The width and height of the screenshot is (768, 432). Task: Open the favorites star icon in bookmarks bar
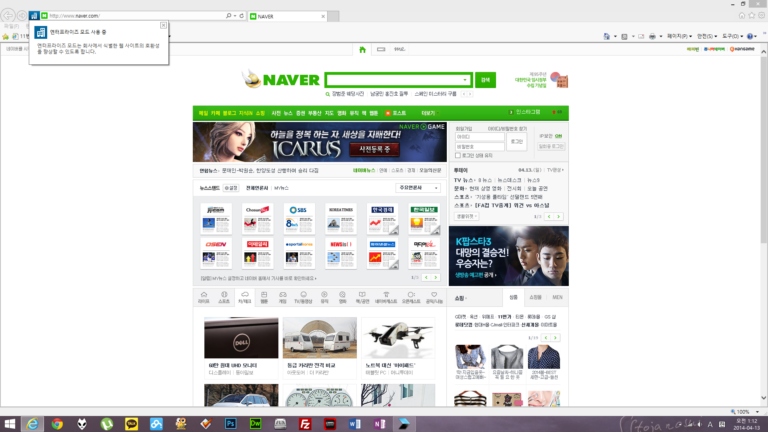(x=6, y=36)
